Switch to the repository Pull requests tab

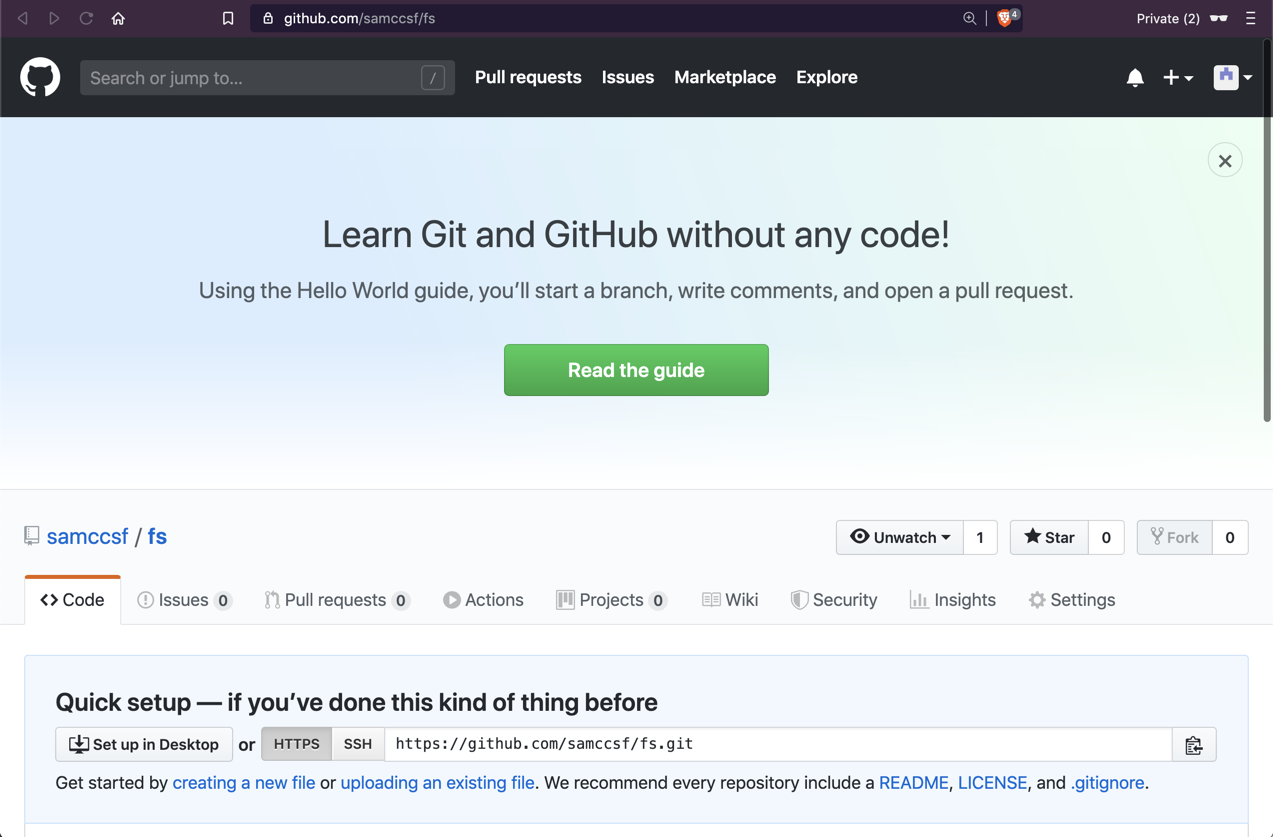[337, 600]
